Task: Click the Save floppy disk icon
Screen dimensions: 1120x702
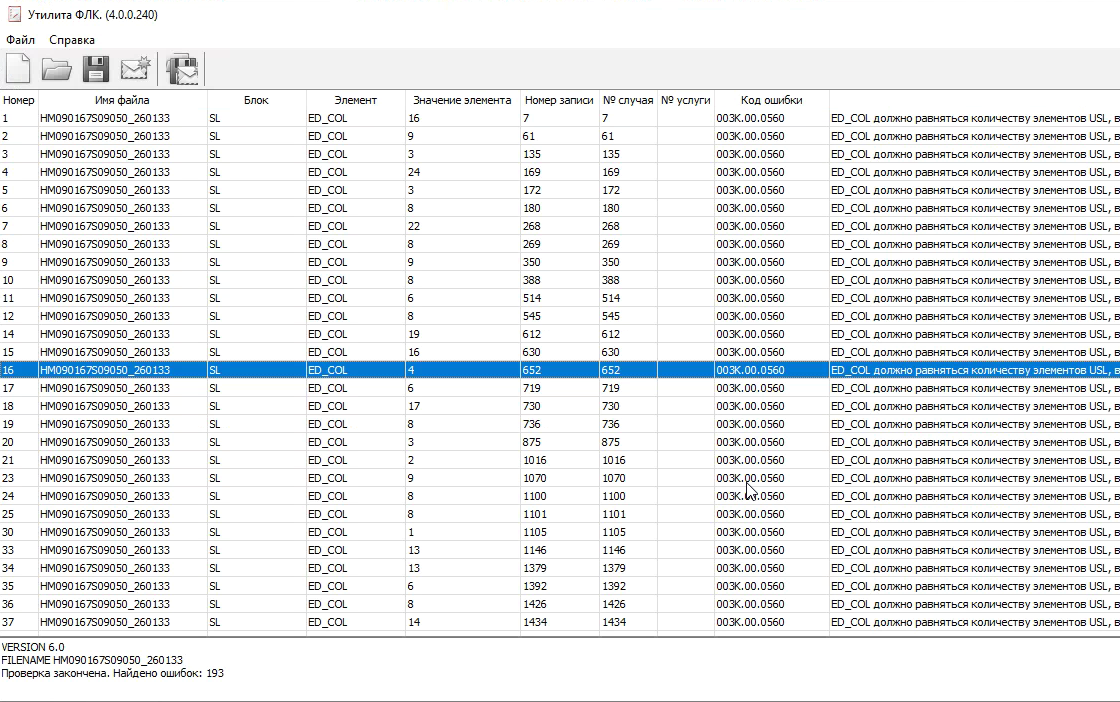Action: point(96,69)
